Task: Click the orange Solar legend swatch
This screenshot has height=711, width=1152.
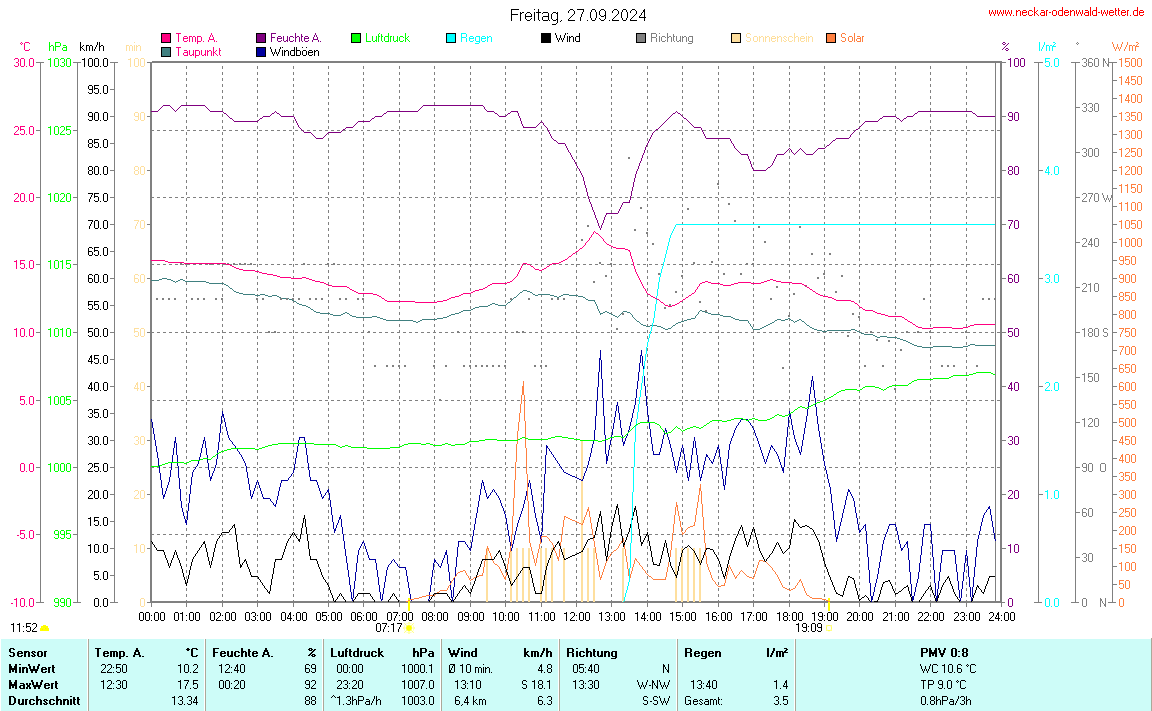Action: [x=831, y=38]
